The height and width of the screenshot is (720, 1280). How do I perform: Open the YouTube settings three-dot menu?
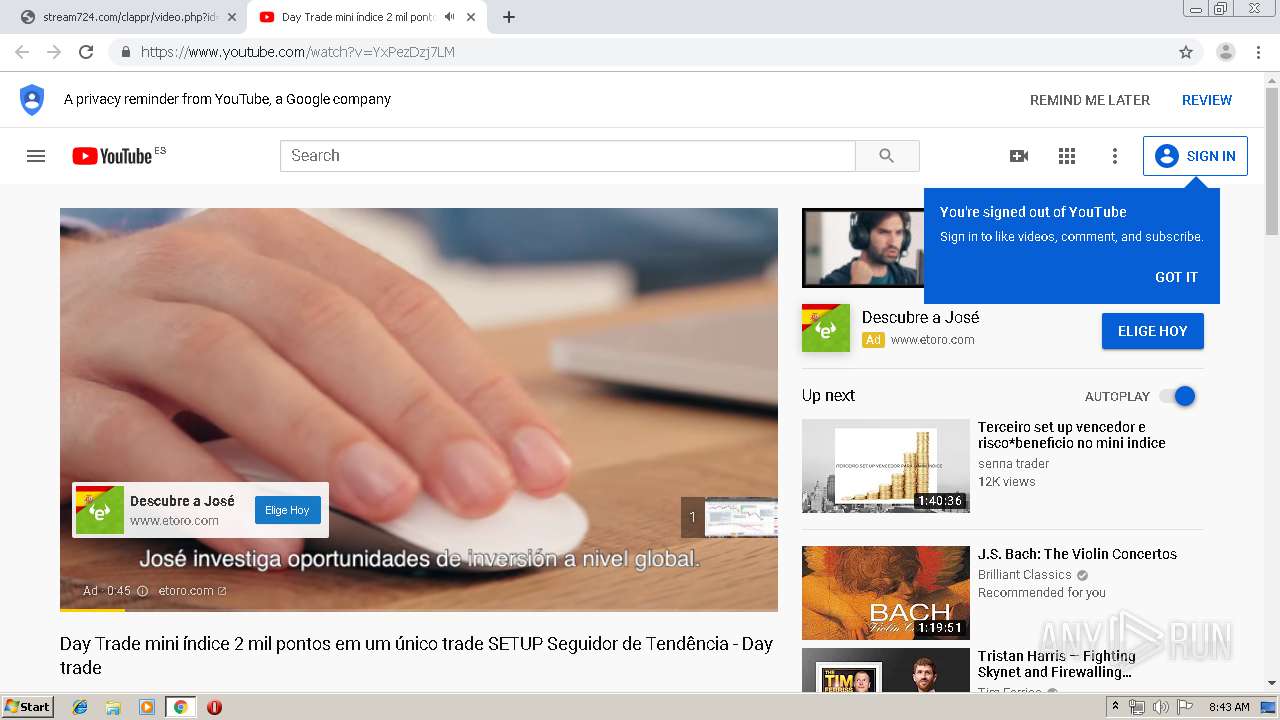pyautogui.click(x=1115, y=156)
